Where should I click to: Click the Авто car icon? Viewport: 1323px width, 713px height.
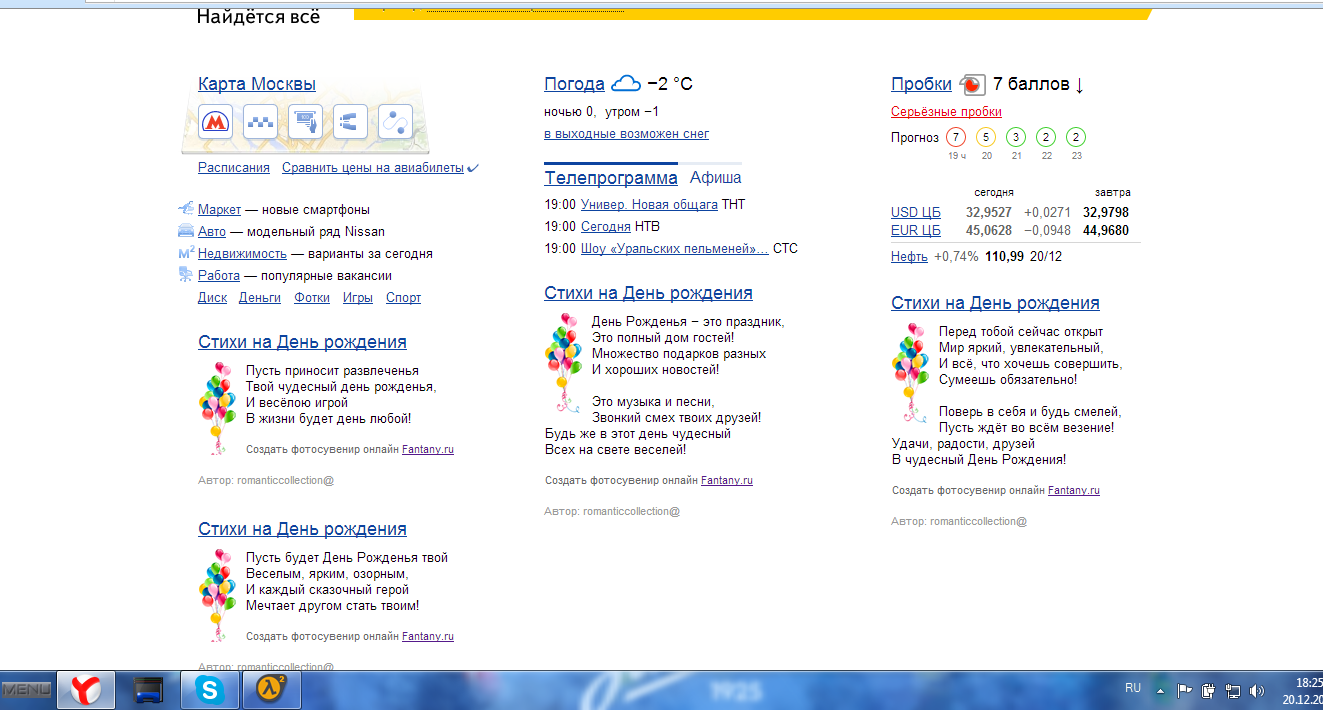tap(186, 231)
